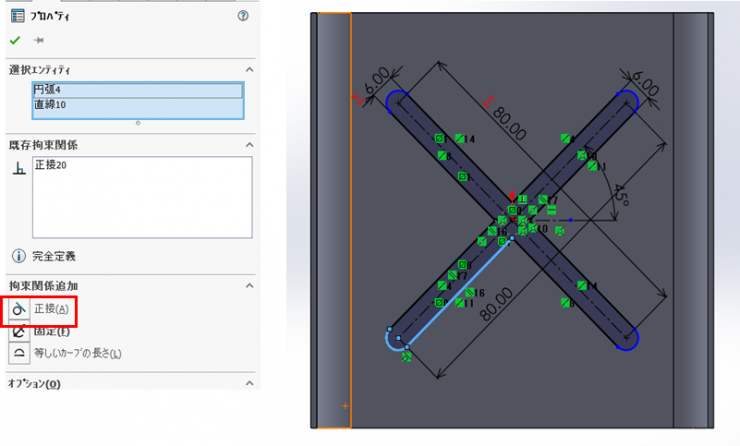Image resolution: width=740 pixels, height=446 pixels.
Task: Select 直線10 in the entity list
Action: tap(137, 105)
